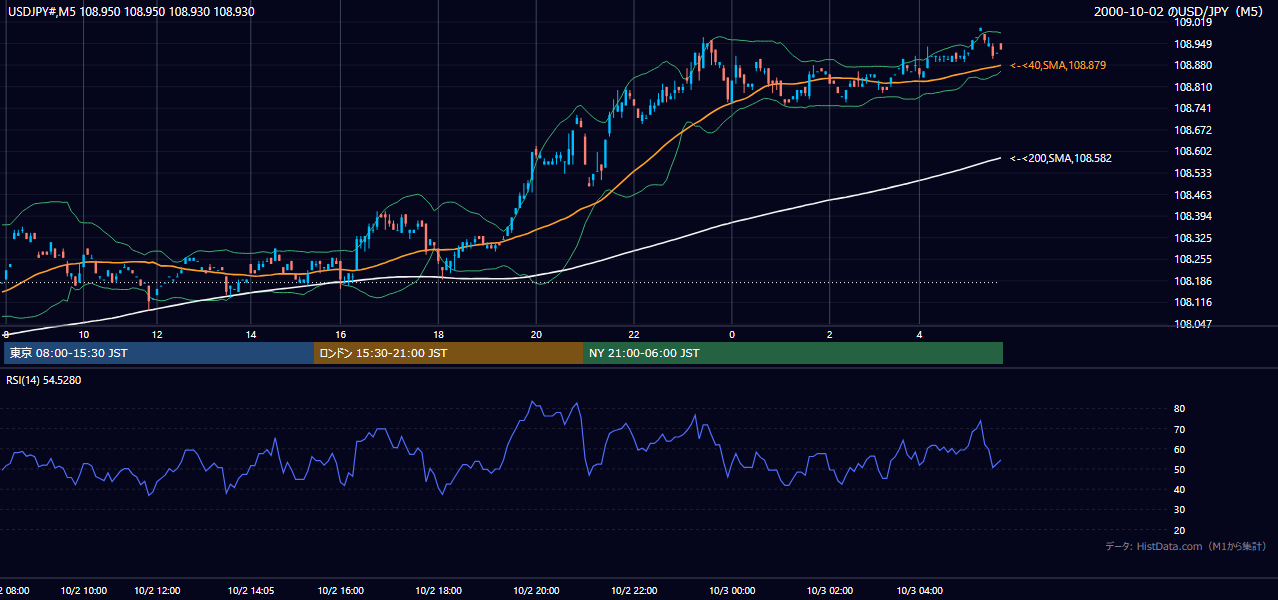The image size is (1278, 600).
Task: Click hour marker 22 on price chart axis
Action: [x=634, y=334]
